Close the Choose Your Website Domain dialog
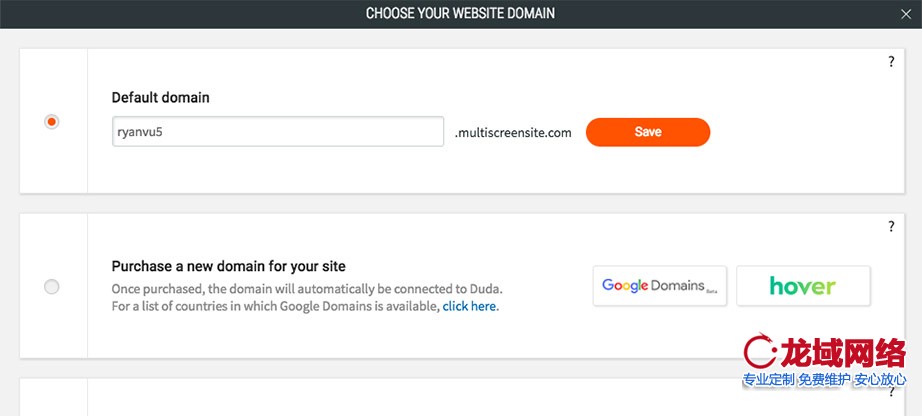Image resolution: width=922 pixels, height=416 pixels. (905, 14)
